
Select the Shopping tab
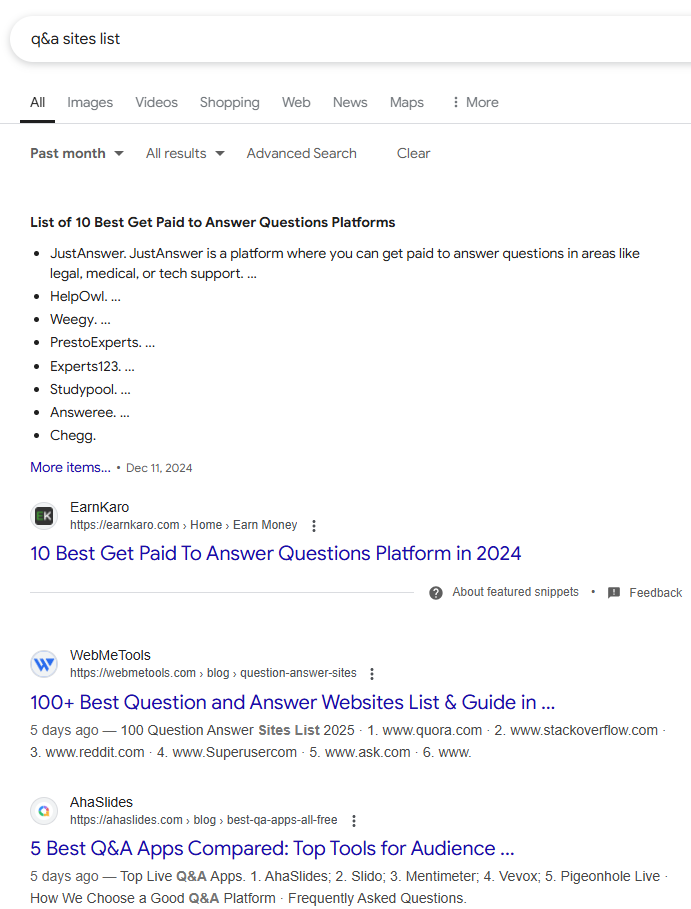229,102
